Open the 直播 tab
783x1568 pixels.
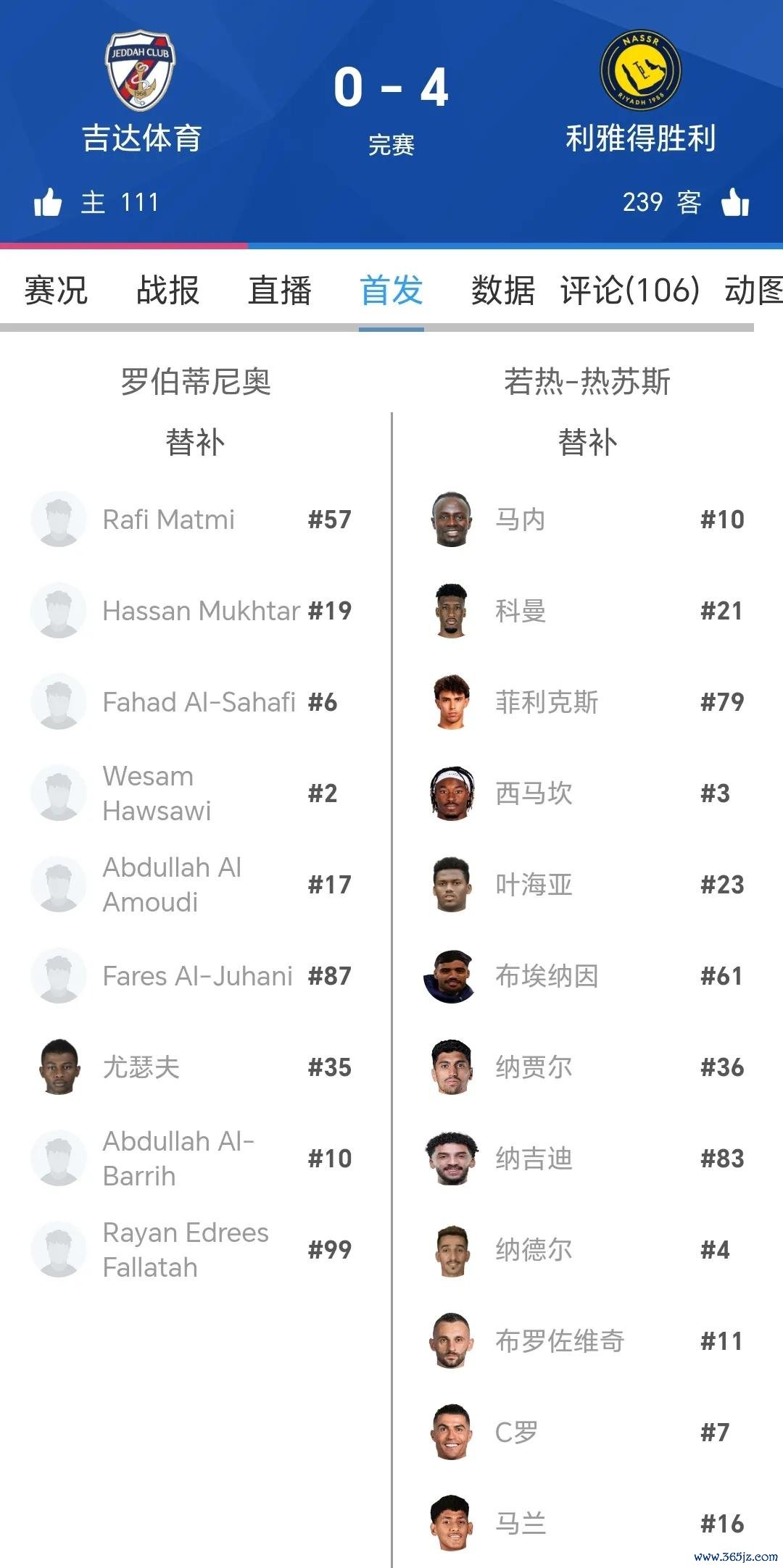(x=279, y=291)
